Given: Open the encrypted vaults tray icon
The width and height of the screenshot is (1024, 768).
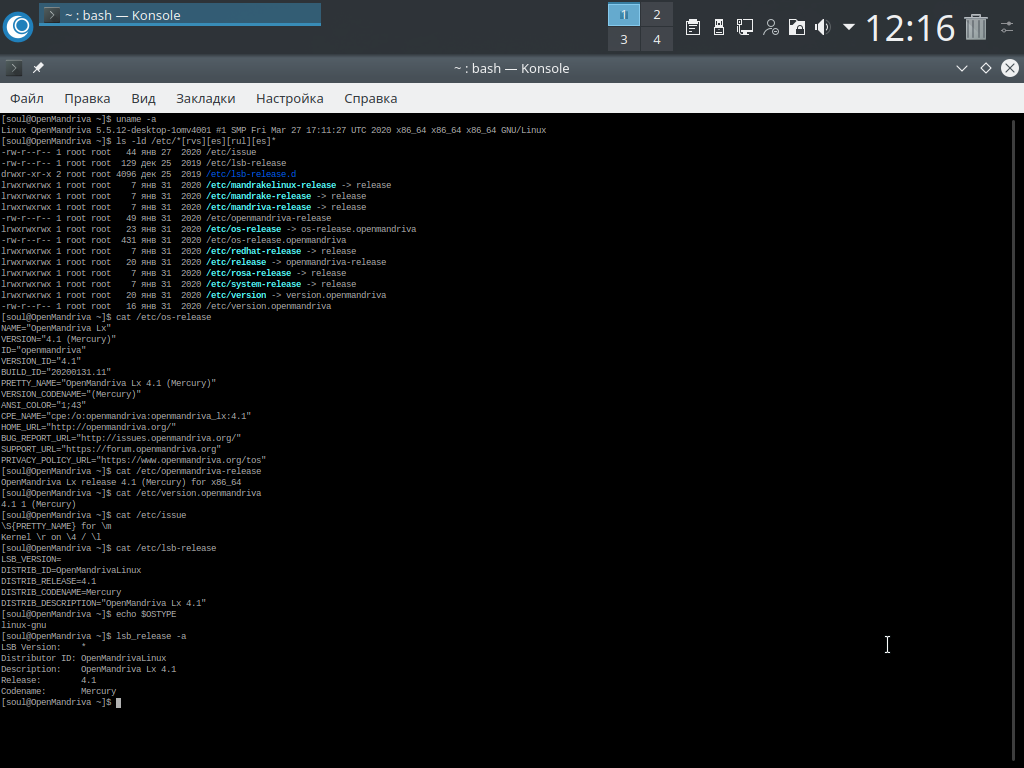Looking at the screenshot, I should [797, 27].
